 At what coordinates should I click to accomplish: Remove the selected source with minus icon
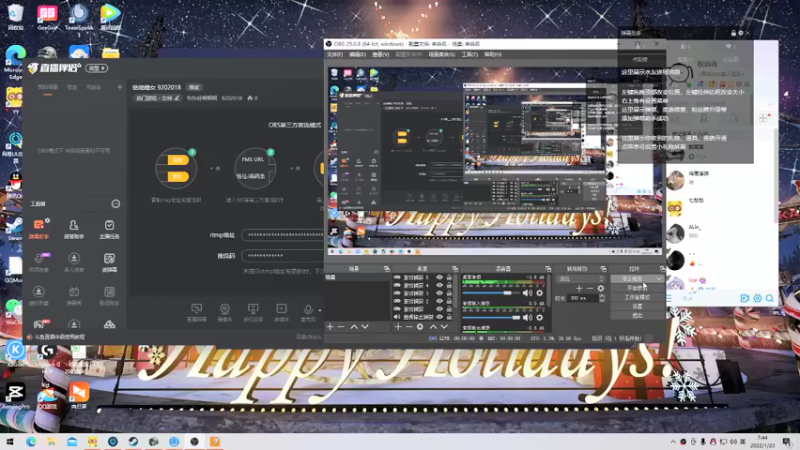click(409, 327)
